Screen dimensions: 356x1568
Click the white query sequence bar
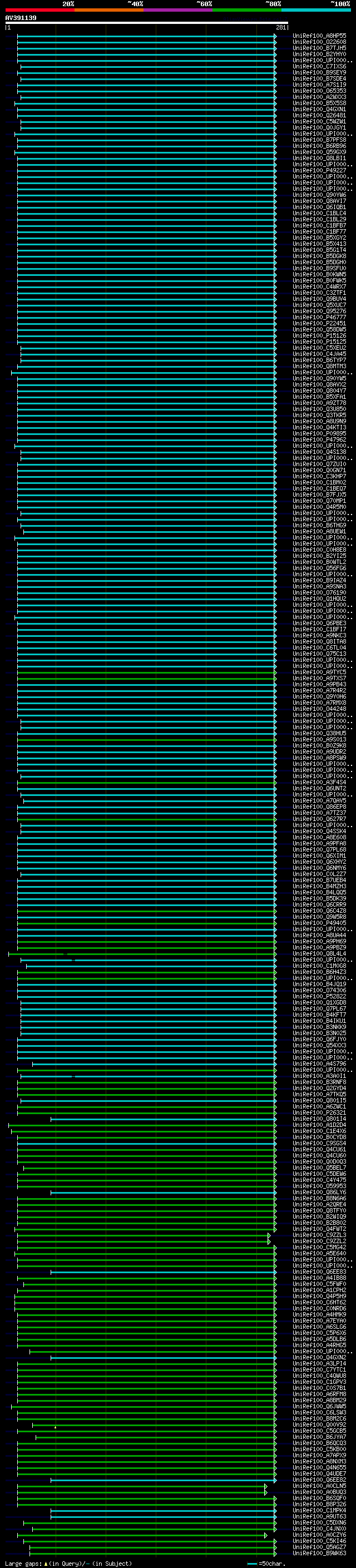147,22
